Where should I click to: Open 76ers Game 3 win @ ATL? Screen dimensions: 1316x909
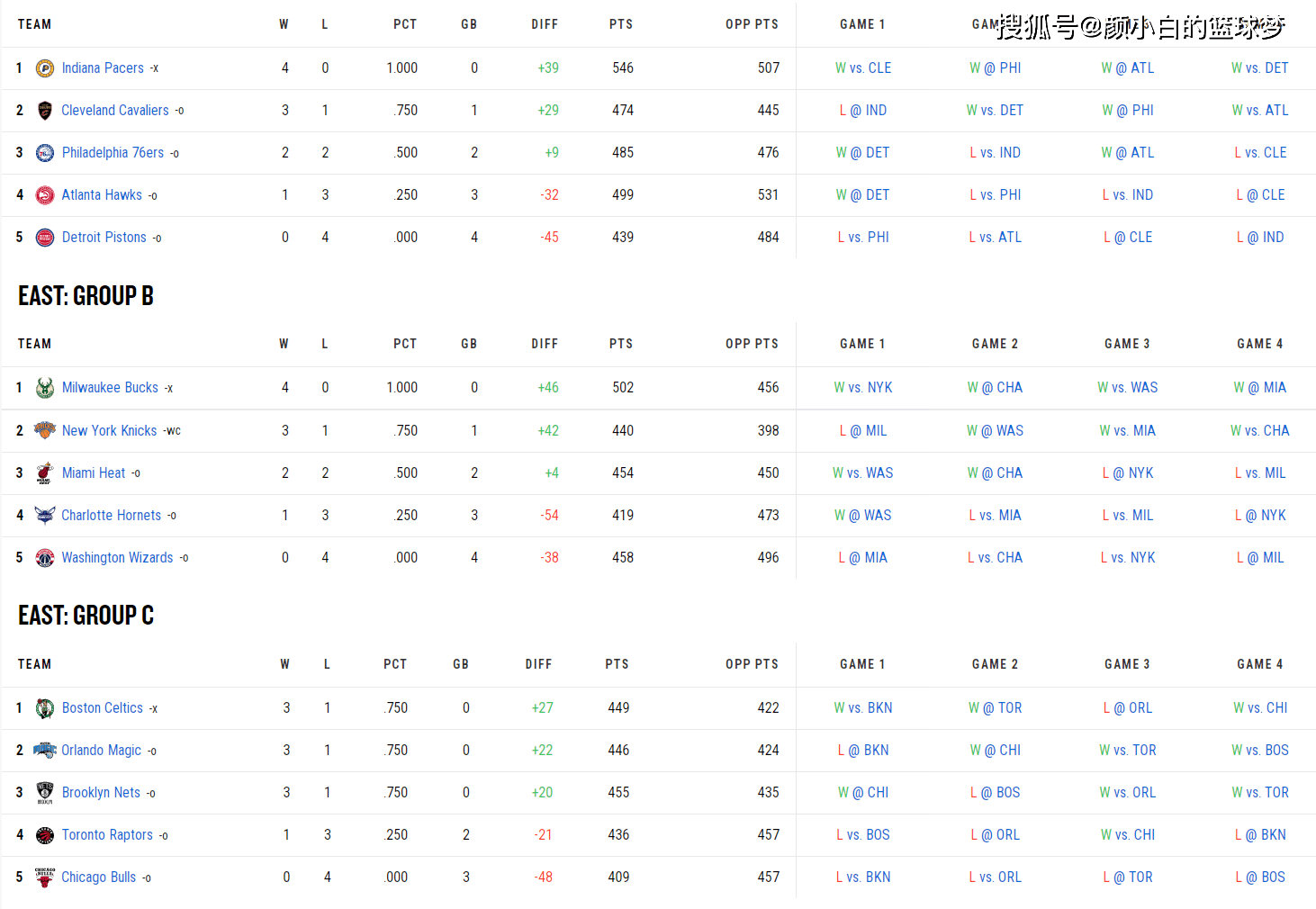(x=1128, y=153)
